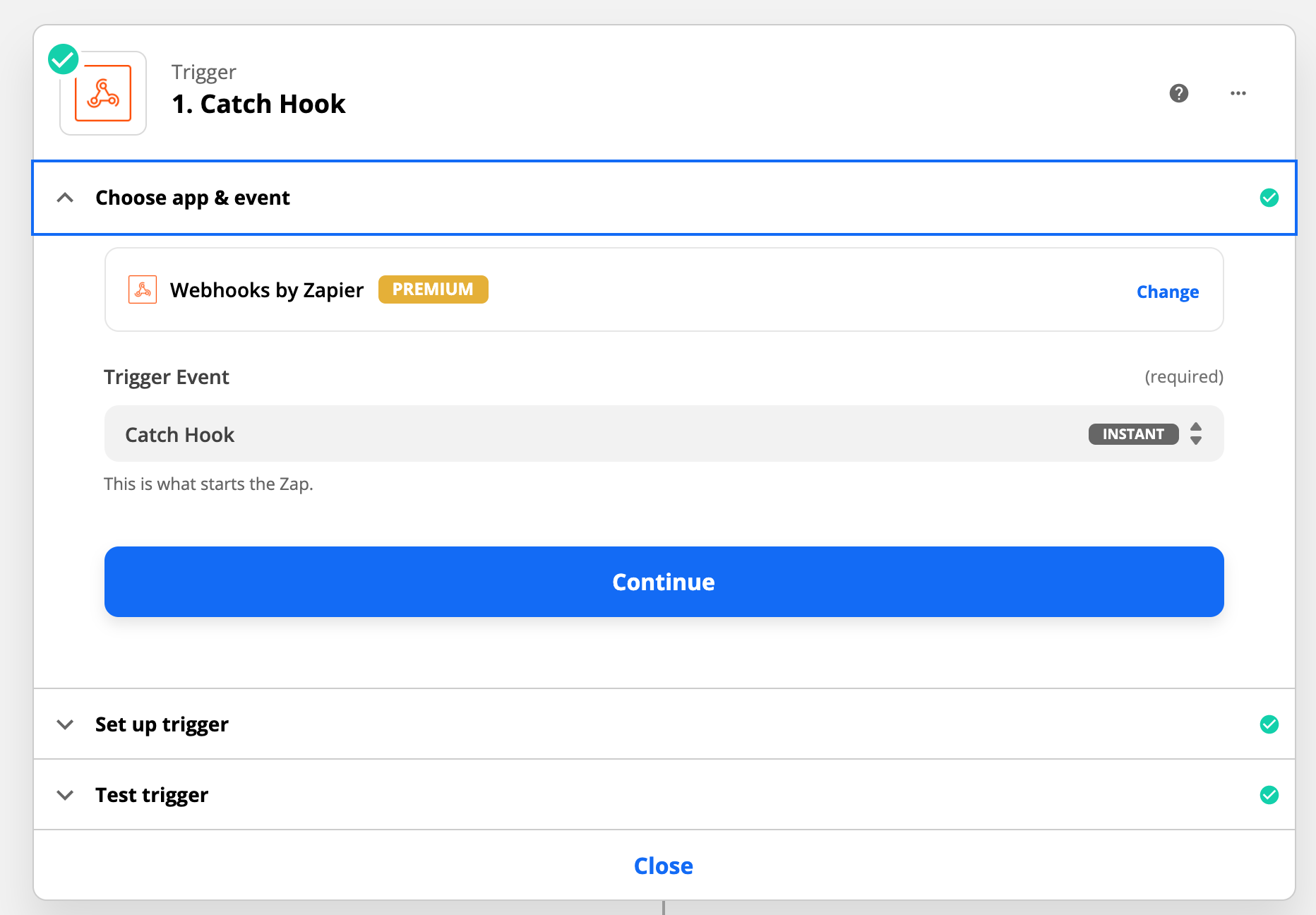Select the Catch Hook trigger event field
Viewport: 1316px width, 915px height.
click(x=565, y=434)
